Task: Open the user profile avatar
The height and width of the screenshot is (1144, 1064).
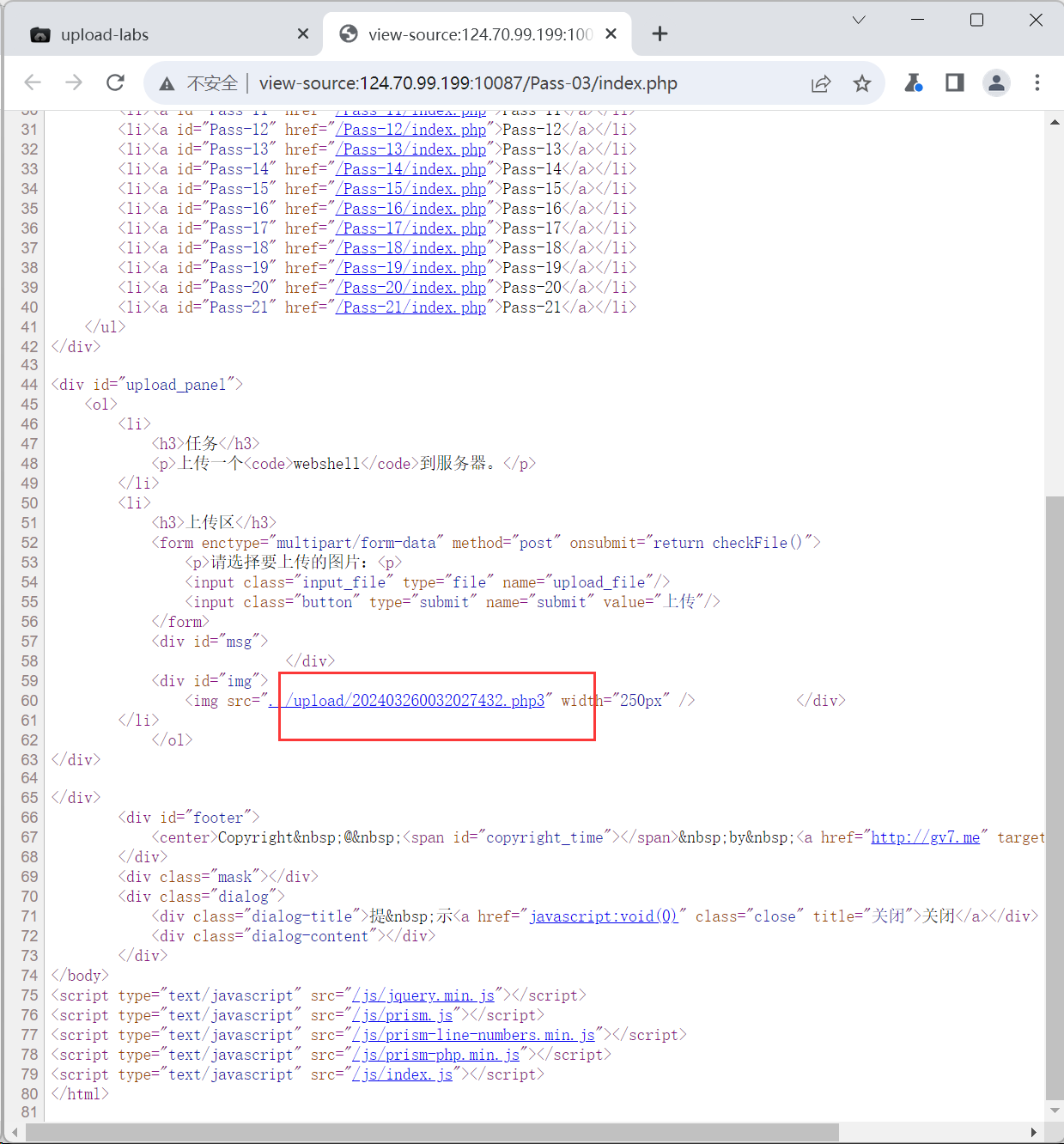Action: pos(996,82)
